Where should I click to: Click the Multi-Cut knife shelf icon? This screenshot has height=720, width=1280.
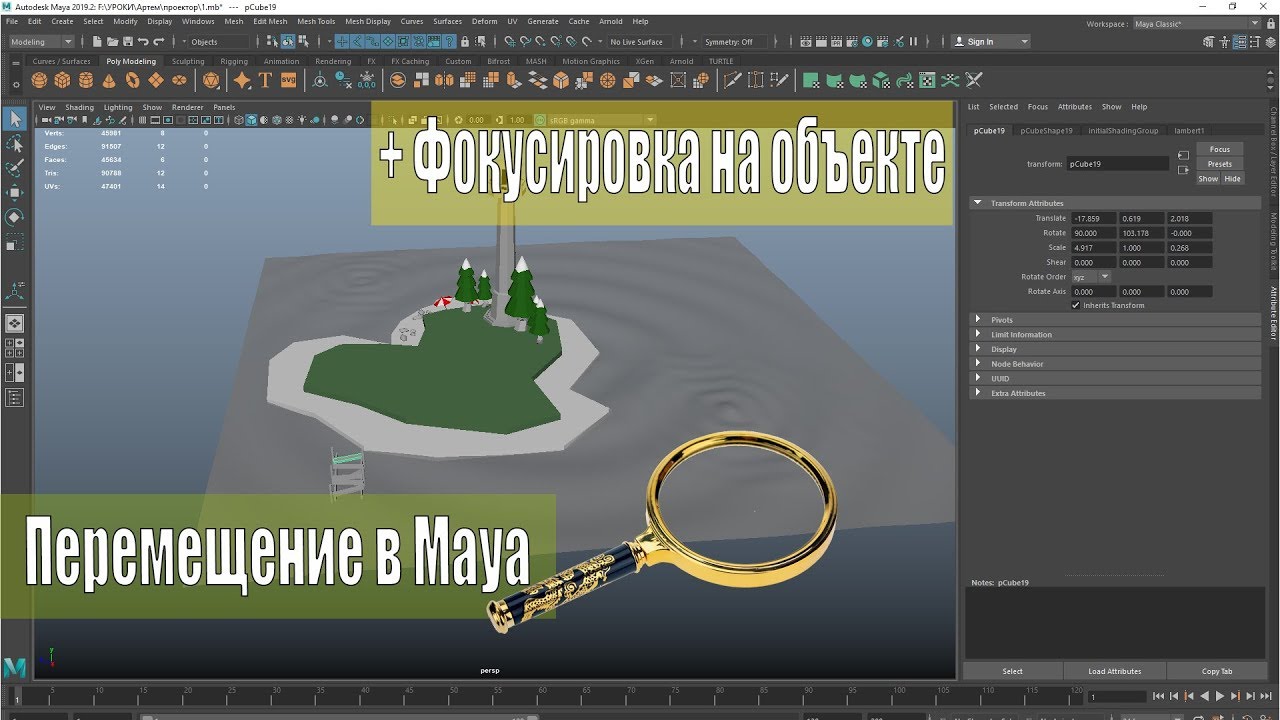coord(732,80)
